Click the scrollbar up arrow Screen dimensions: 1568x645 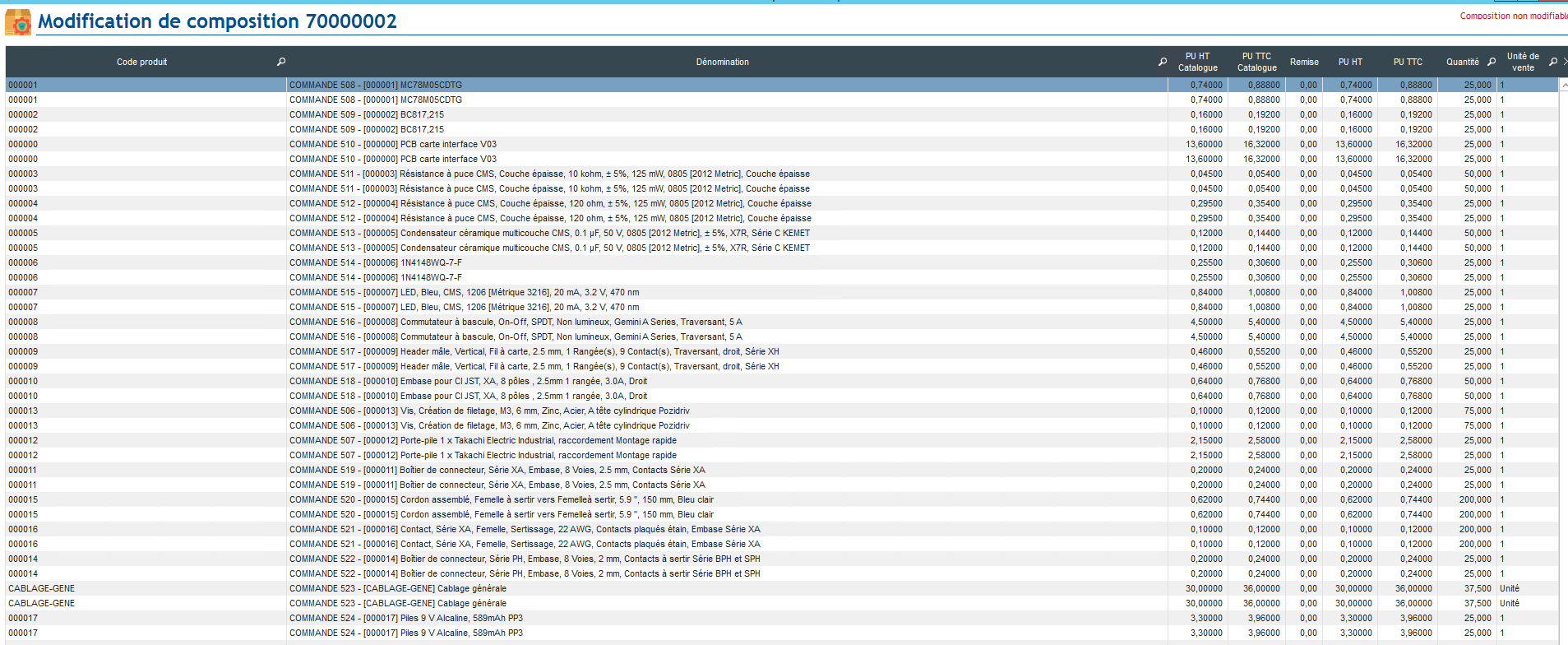coord(1563,86)
